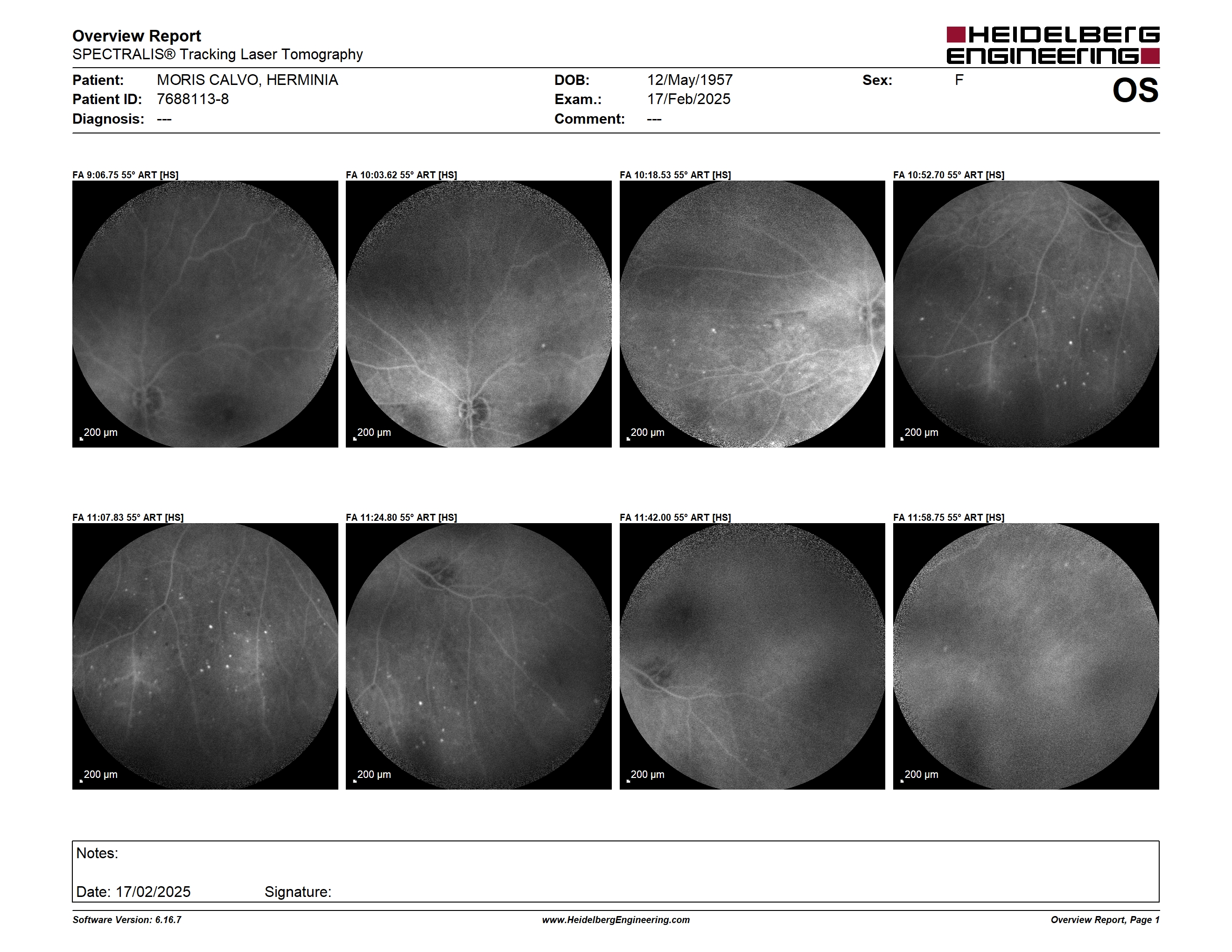The image size is (1232, 952).
Task: Select the FA 10:52.70 angiography image
Action: tap(1026, 314)
